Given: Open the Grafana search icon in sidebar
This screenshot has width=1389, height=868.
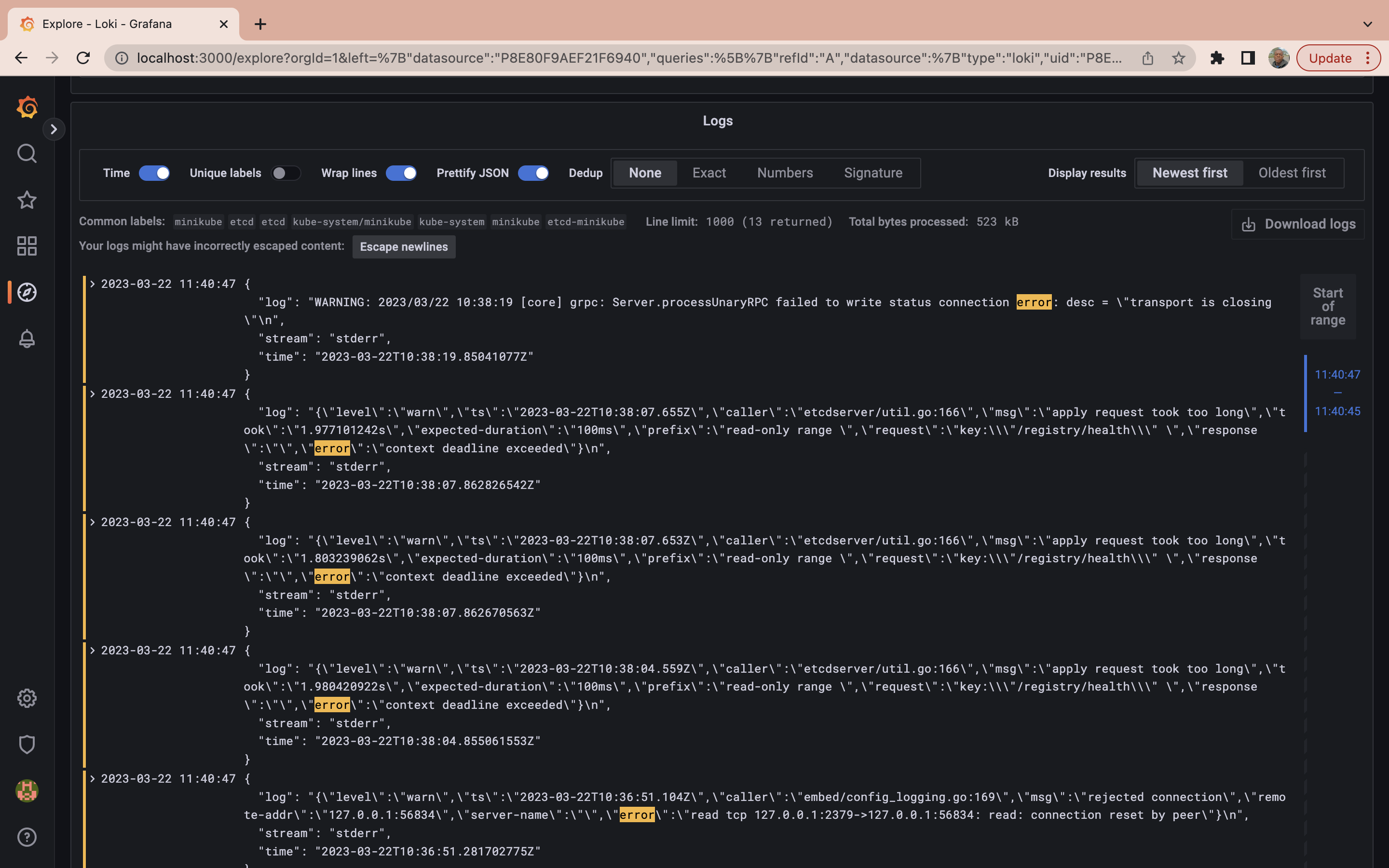Looking at the screenshot, I should (27, 153).
